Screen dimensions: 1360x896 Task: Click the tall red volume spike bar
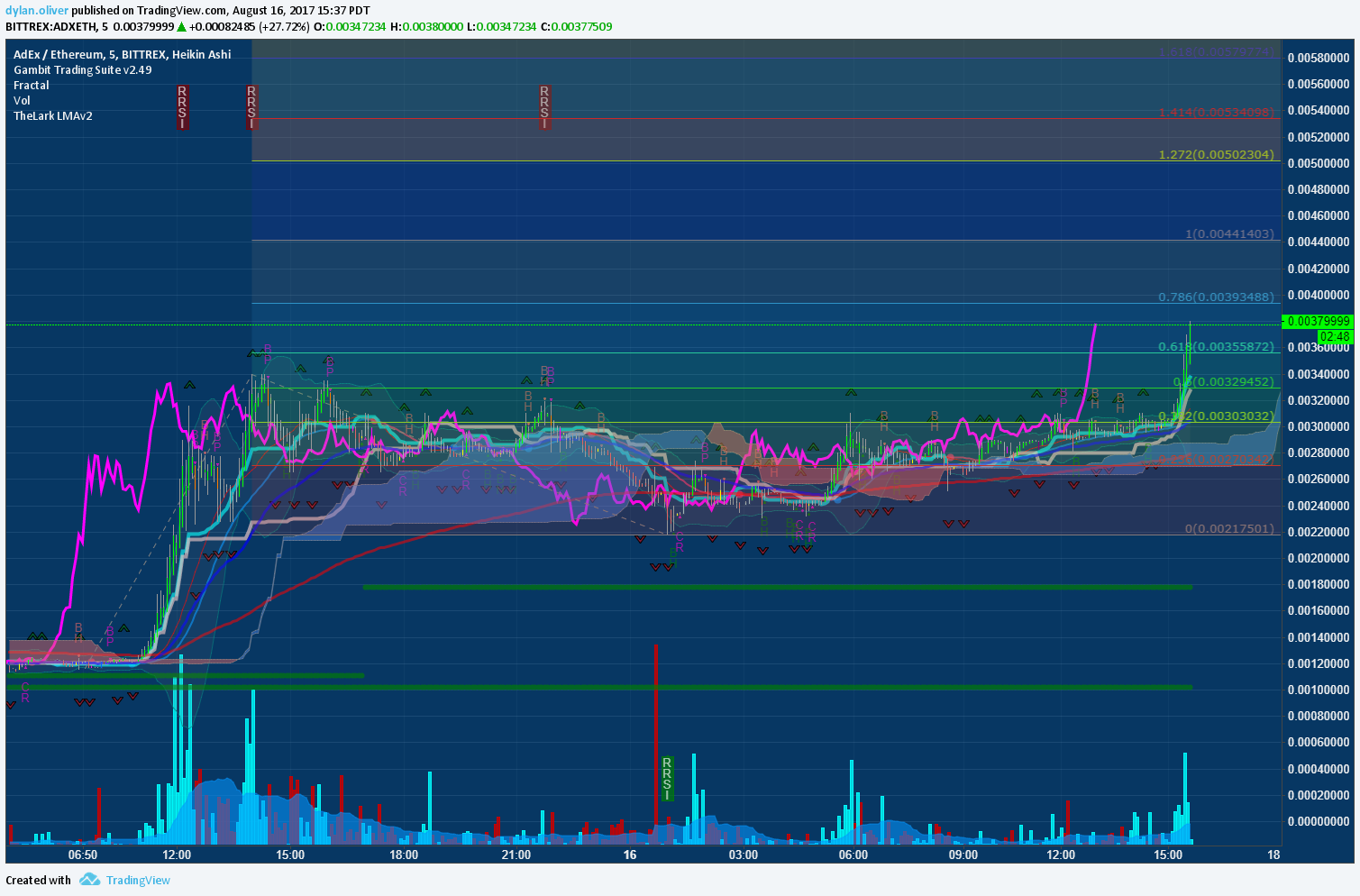pos(655,744)
